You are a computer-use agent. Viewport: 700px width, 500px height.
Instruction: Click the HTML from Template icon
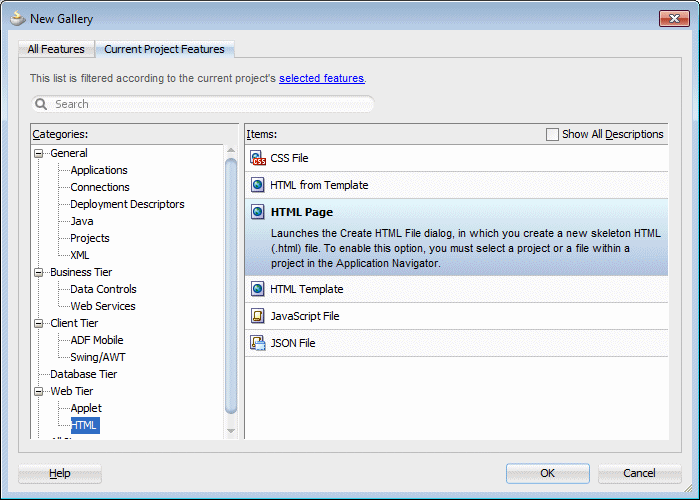click(257, 185)
